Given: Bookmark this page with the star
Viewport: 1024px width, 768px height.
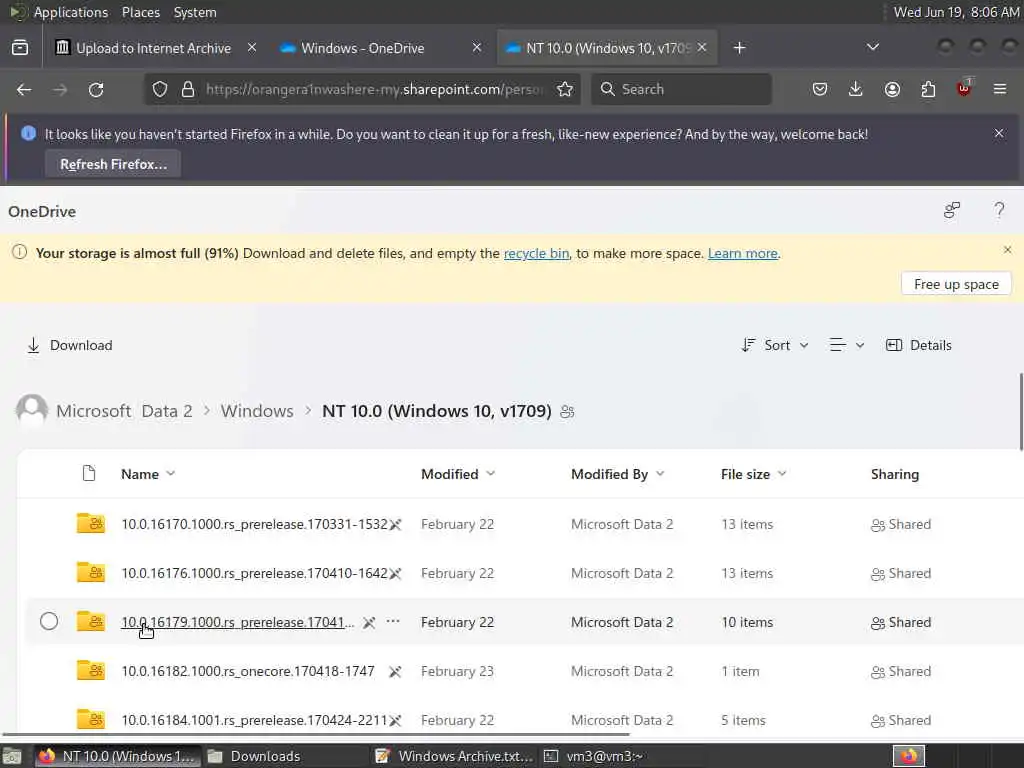Looking at the screenshot, I should 565,89.
